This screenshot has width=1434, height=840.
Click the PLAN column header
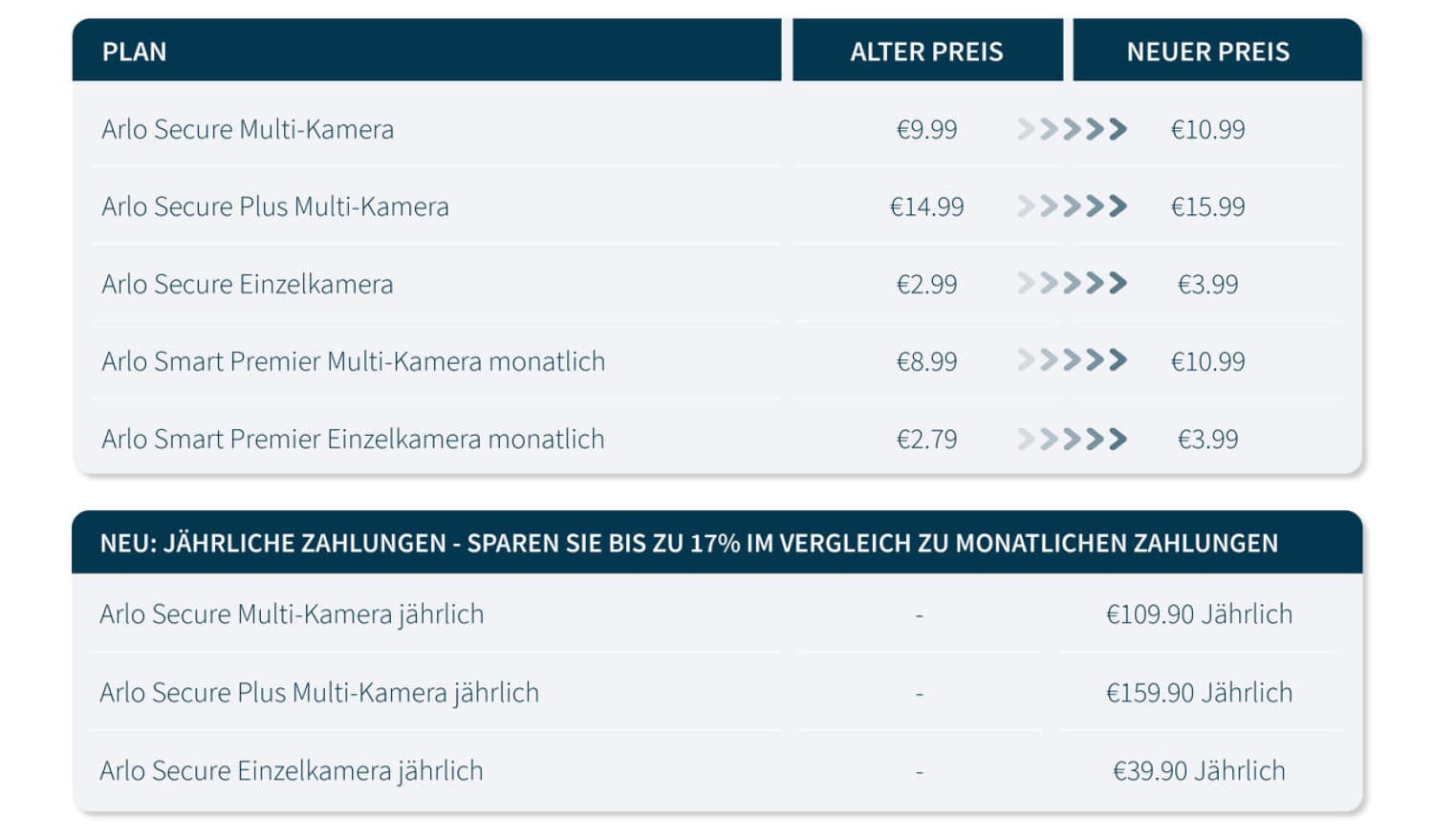(135, 52)
